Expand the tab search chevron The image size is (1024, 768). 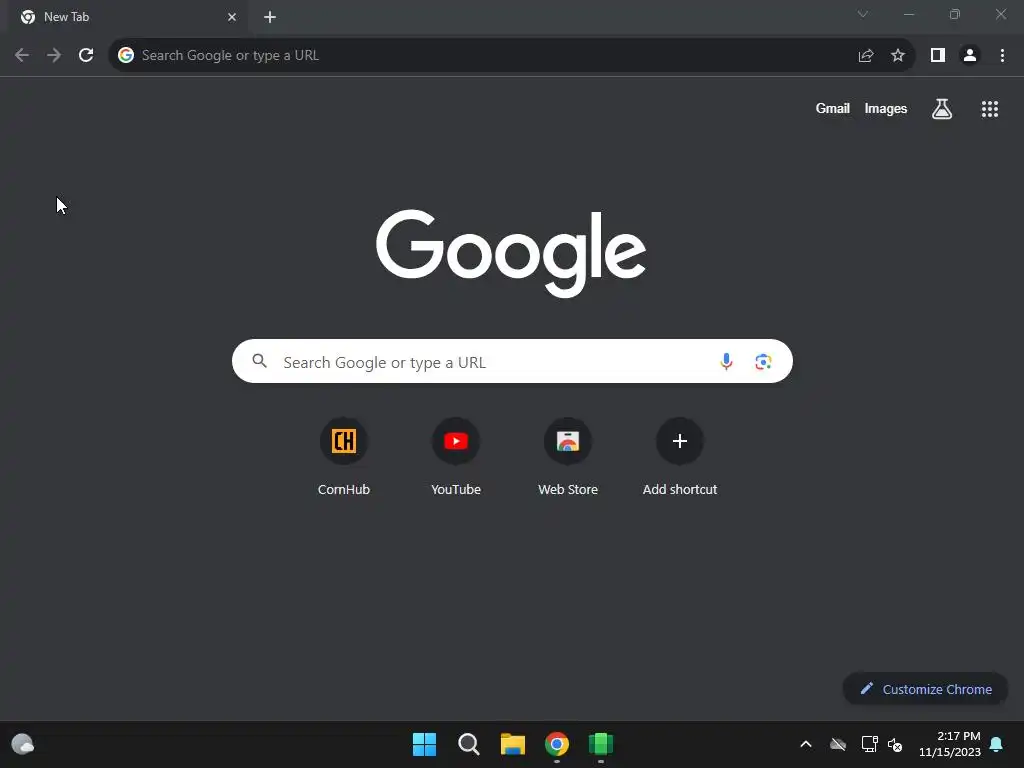tap(863, 14)
